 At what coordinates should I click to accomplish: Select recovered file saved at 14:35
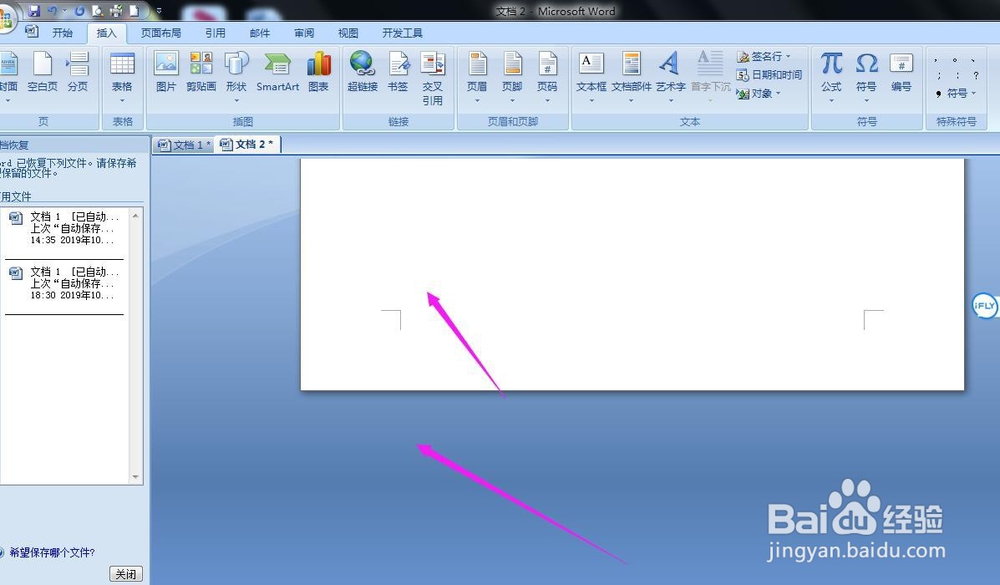click(x=64, y=228)
